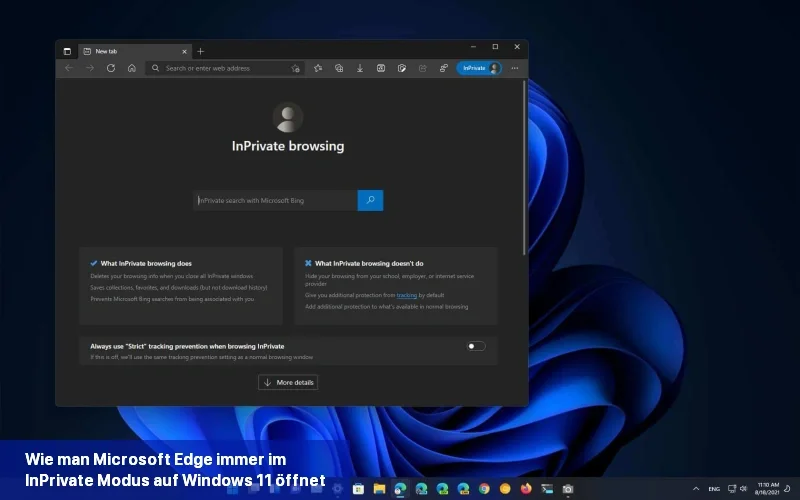Image resolution: width=800 pixels, height=500 pixels.
Task: Add this page to favorites in address bar
Action: tap(295, 68)
